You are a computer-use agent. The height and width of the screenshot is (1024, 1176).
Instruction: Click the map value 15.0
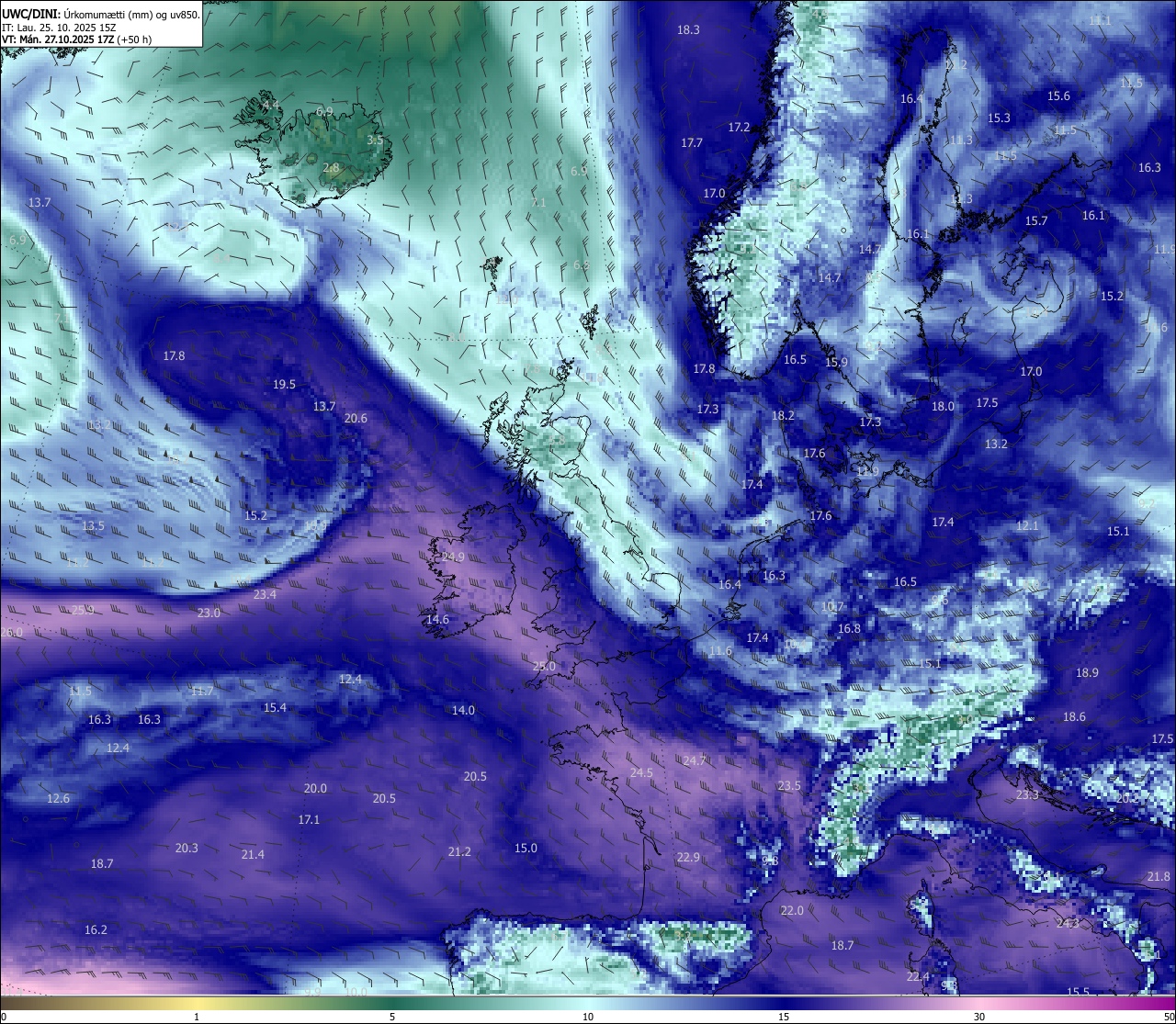point(526,849)
